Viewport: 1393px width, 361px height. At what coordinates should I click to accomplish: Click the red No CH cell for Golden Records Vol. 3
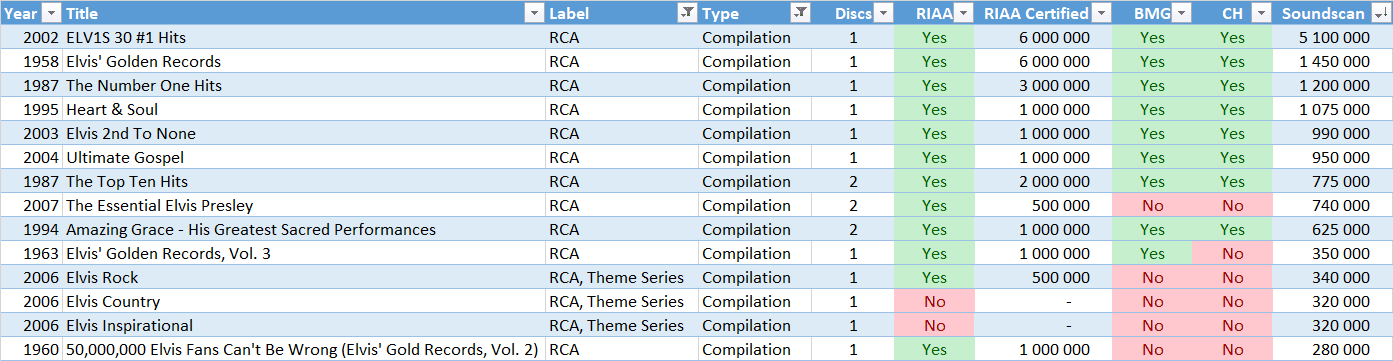point(1232,253)
